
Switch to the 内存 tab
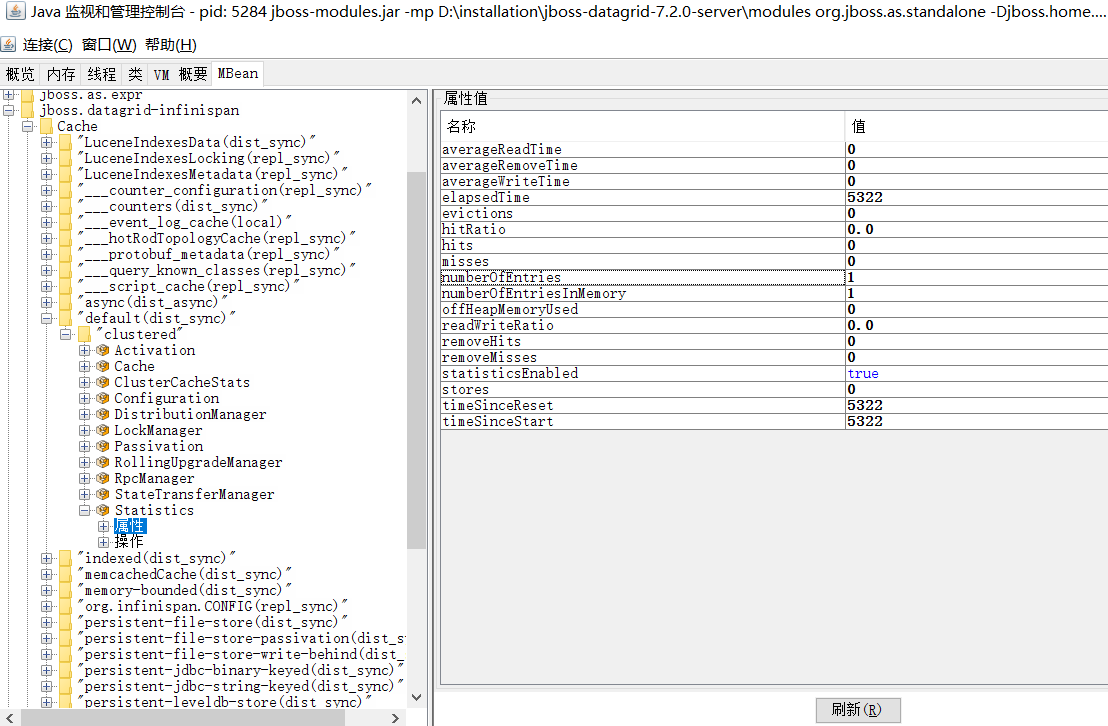[x=61, y=74]
